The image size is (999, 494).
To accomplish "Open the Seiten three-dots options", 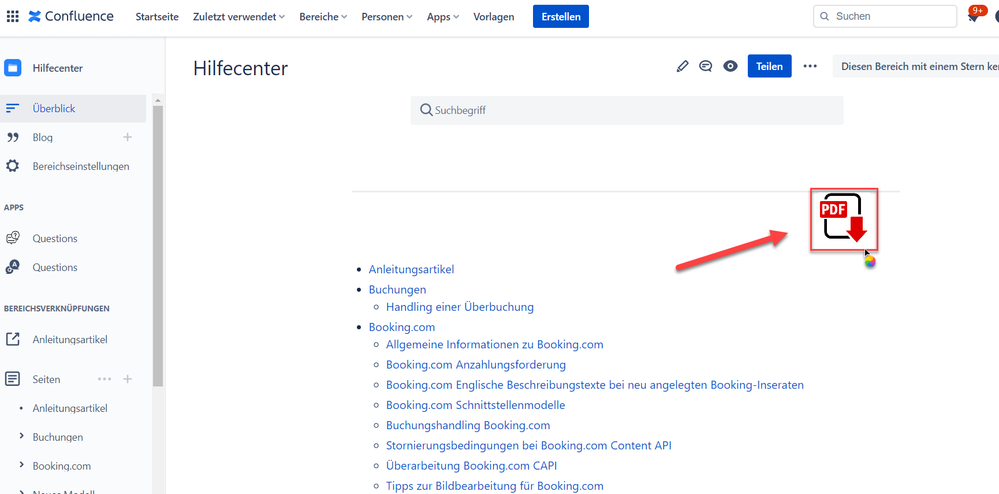I will click(x=104, y=379).
